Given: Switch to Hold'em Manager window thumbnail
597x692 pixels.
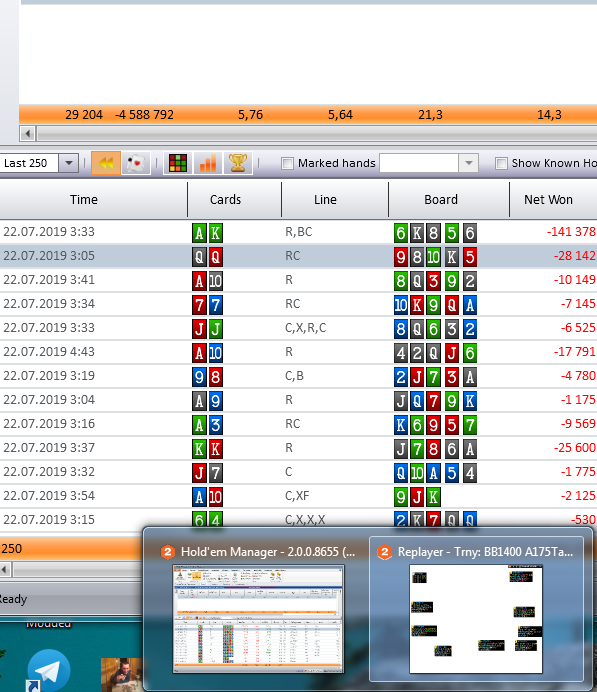Looking at the screenshot, I should click(x=258, y=619).
